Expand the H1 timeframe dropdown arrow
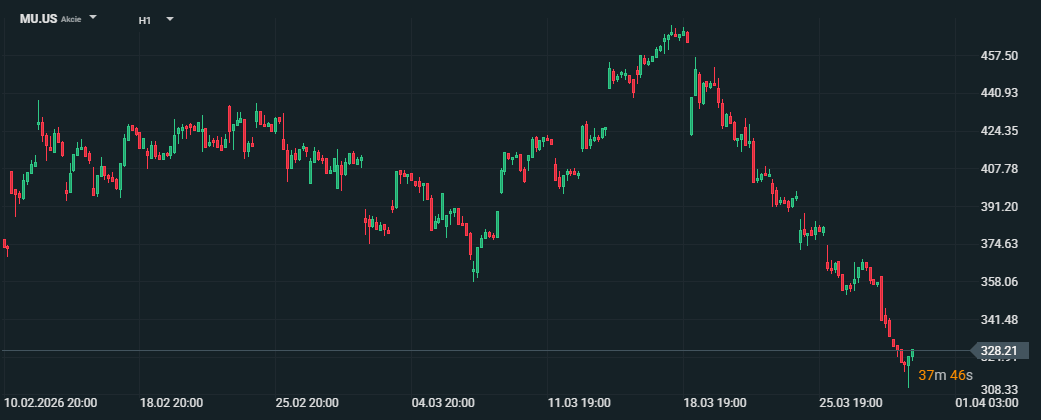The image size is (1041, 420). (x=169, y=19)
